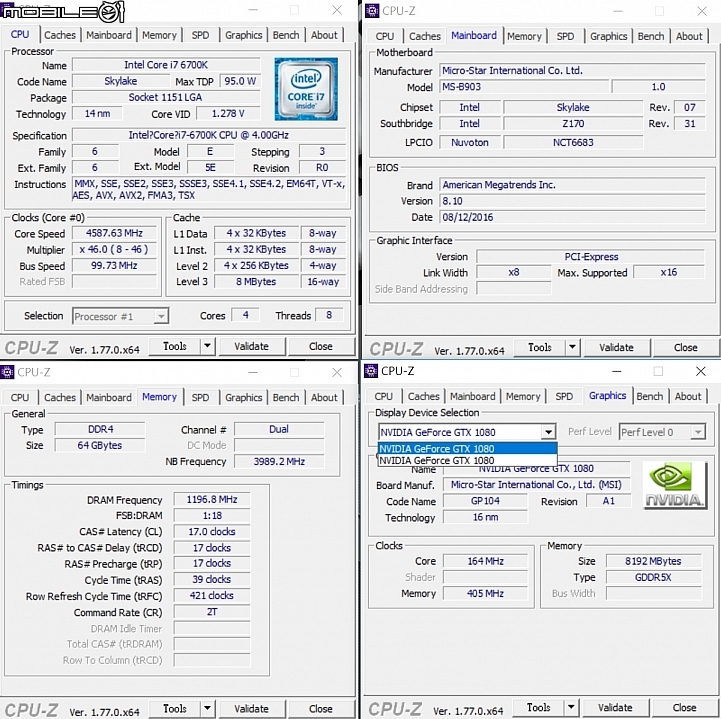The height and width of the screenshot is (719, 721).
Task: Click BIOS brand American Megatrends Inc.
Action: [572, 185]
